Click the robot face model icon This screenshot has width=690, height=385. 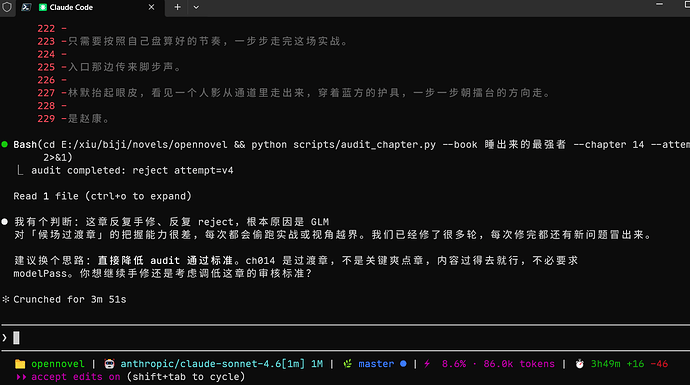109,364
